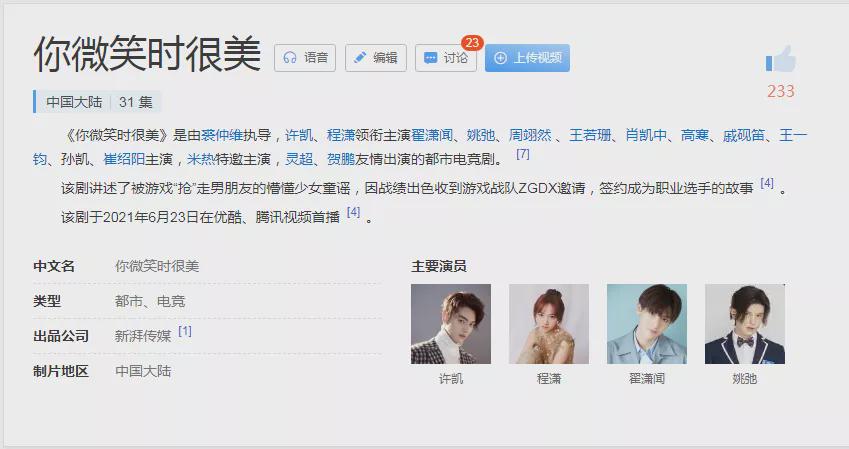Open the 程潇 link in the intro text
The height and width of the screenshot is (449, 849).
click(341, 135)
